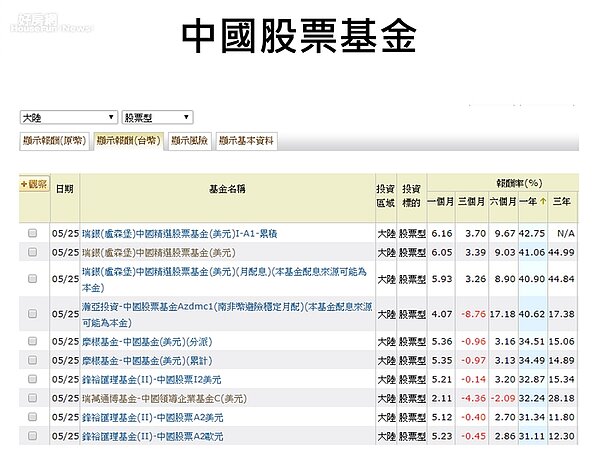Sort by 一年 return arrow icon
The width and height of the screenshot is (600, 455).
pyautogui.click(x=543, y=201)
